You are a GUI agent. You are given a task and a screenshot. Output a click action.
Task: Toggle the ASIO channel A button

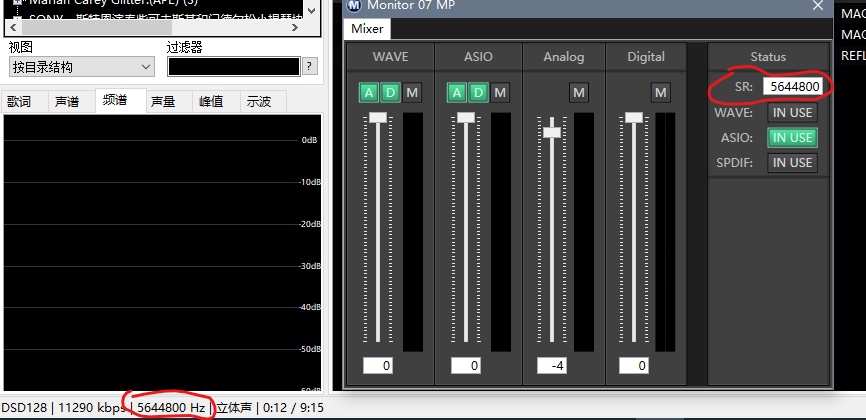(x=456, y=93)
